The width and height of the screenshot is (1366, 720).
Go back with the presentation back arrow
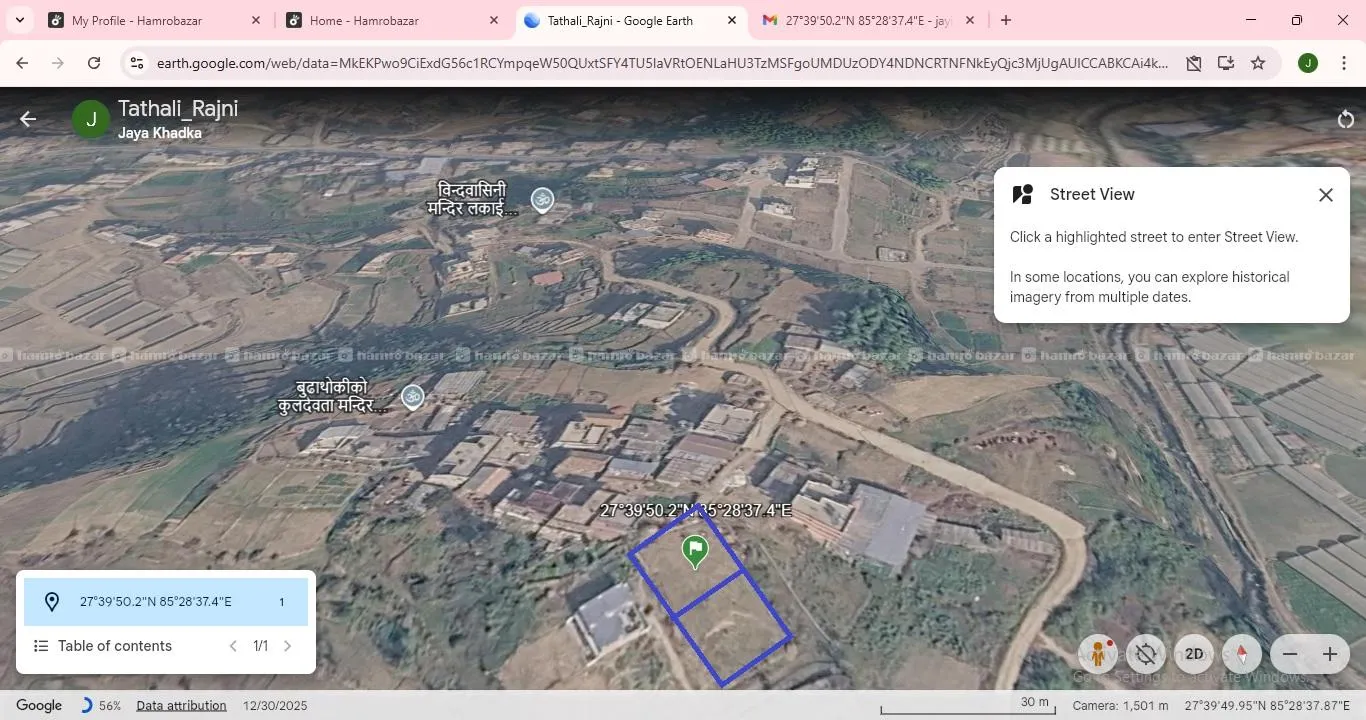[28, 119]
